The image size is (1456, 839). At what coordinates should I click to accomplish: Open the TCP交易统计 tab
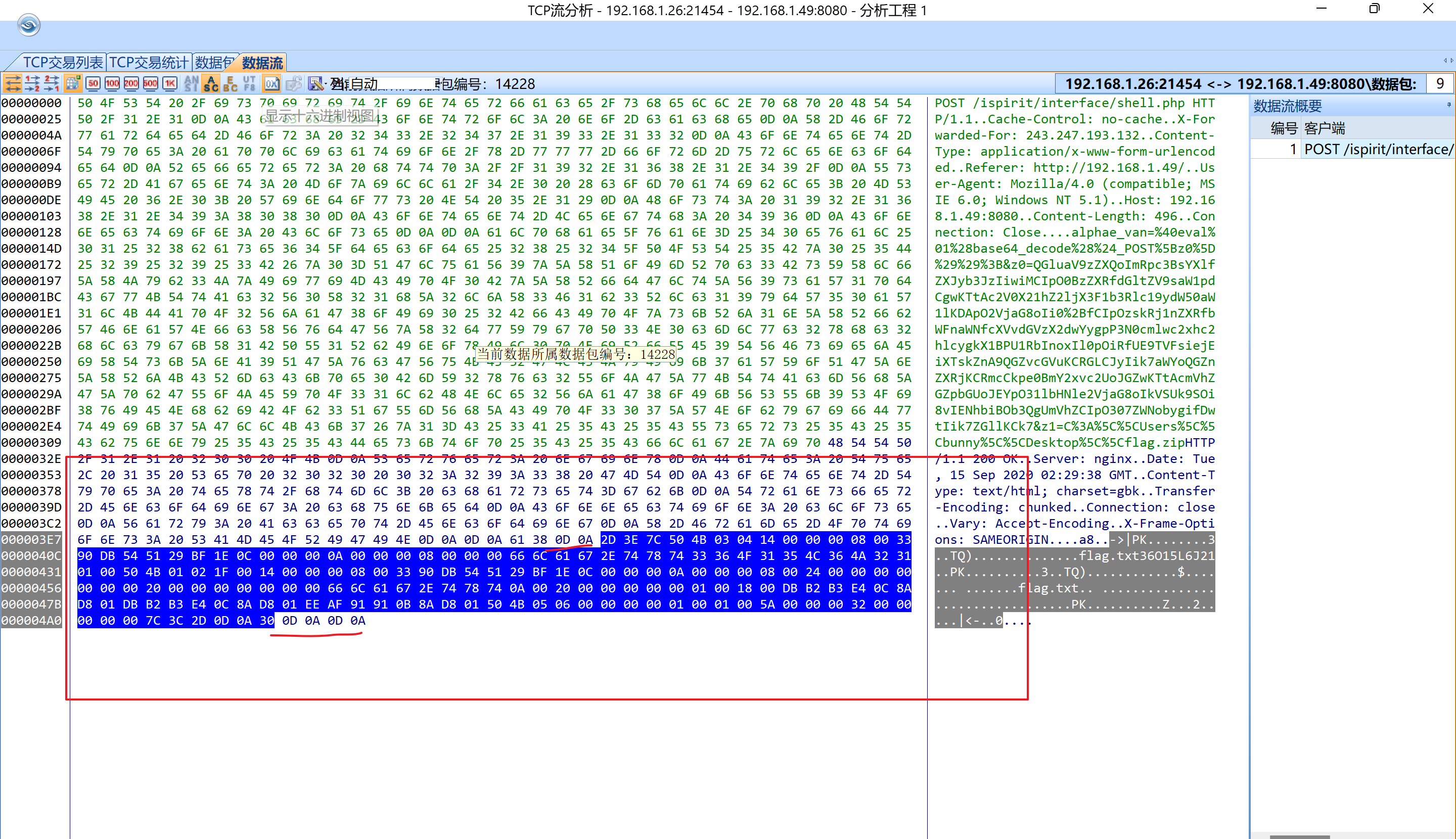149,62
